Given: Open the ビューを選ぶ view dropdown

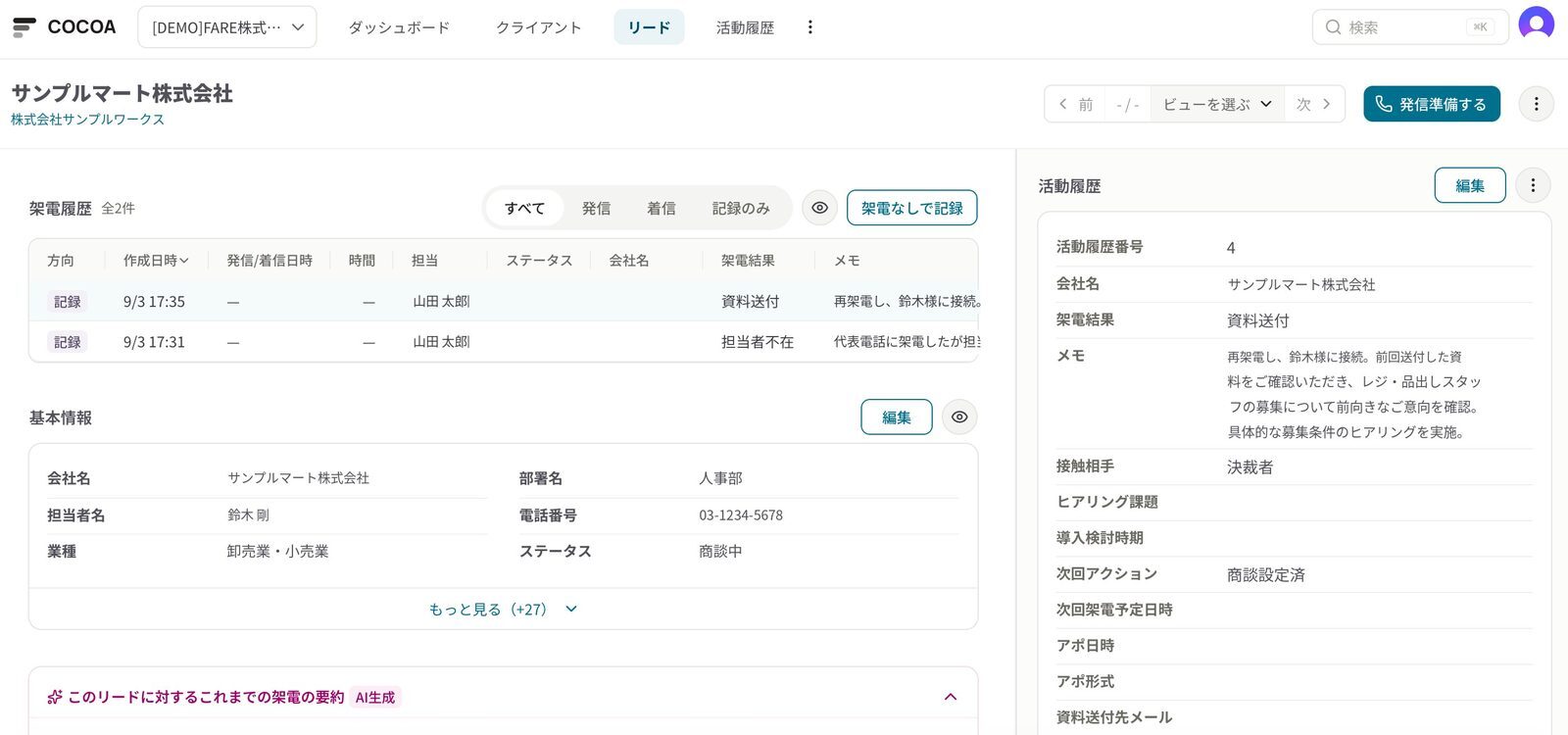Looking at the screenshot, I should (x=1217, y=104).
